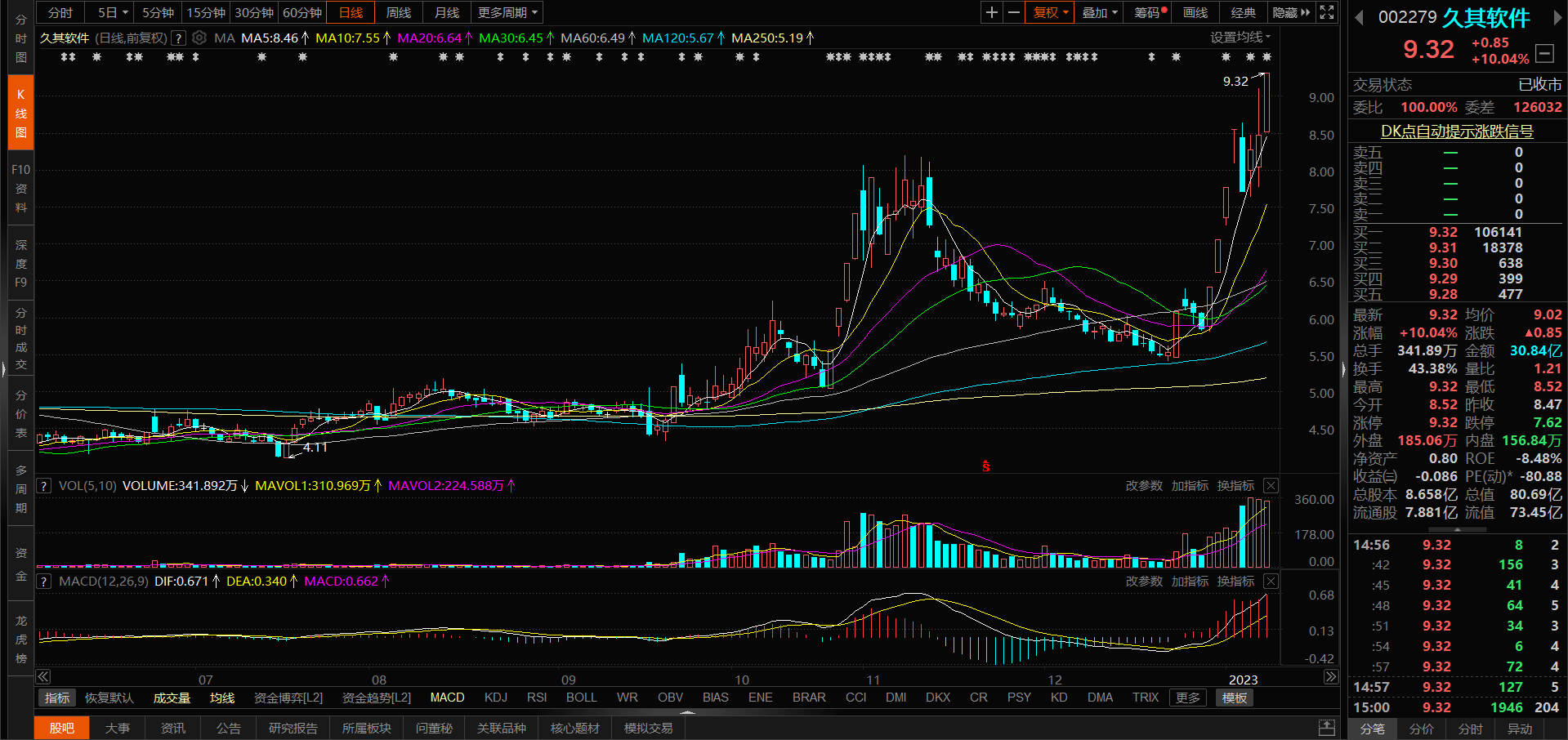Go to previous stock with left arrow
Viewport: 1568px width, 740px height.
click(x=1359, y=17)
